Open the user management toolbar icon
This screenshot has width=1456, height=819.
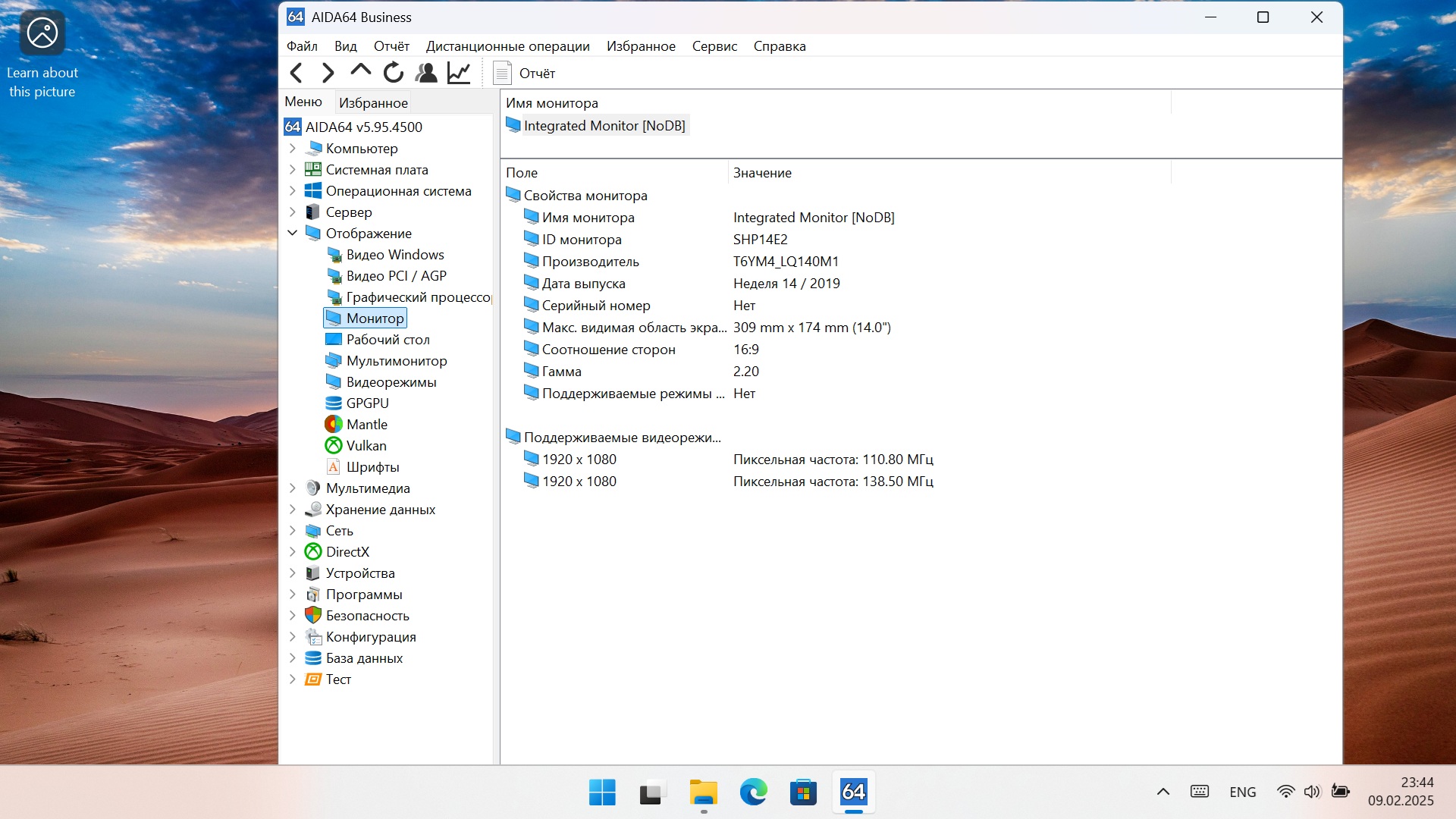pyautogui.click(x=426, y=73)
